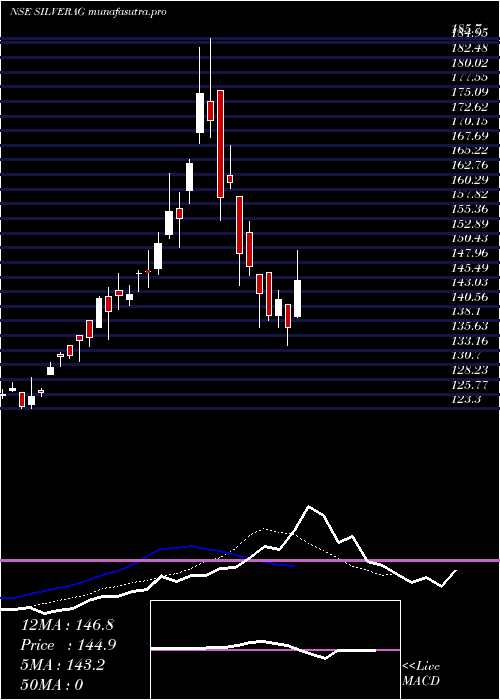Select the 157.82 price axis label
The image size is (500, 700).
click(x=469, y=195)
